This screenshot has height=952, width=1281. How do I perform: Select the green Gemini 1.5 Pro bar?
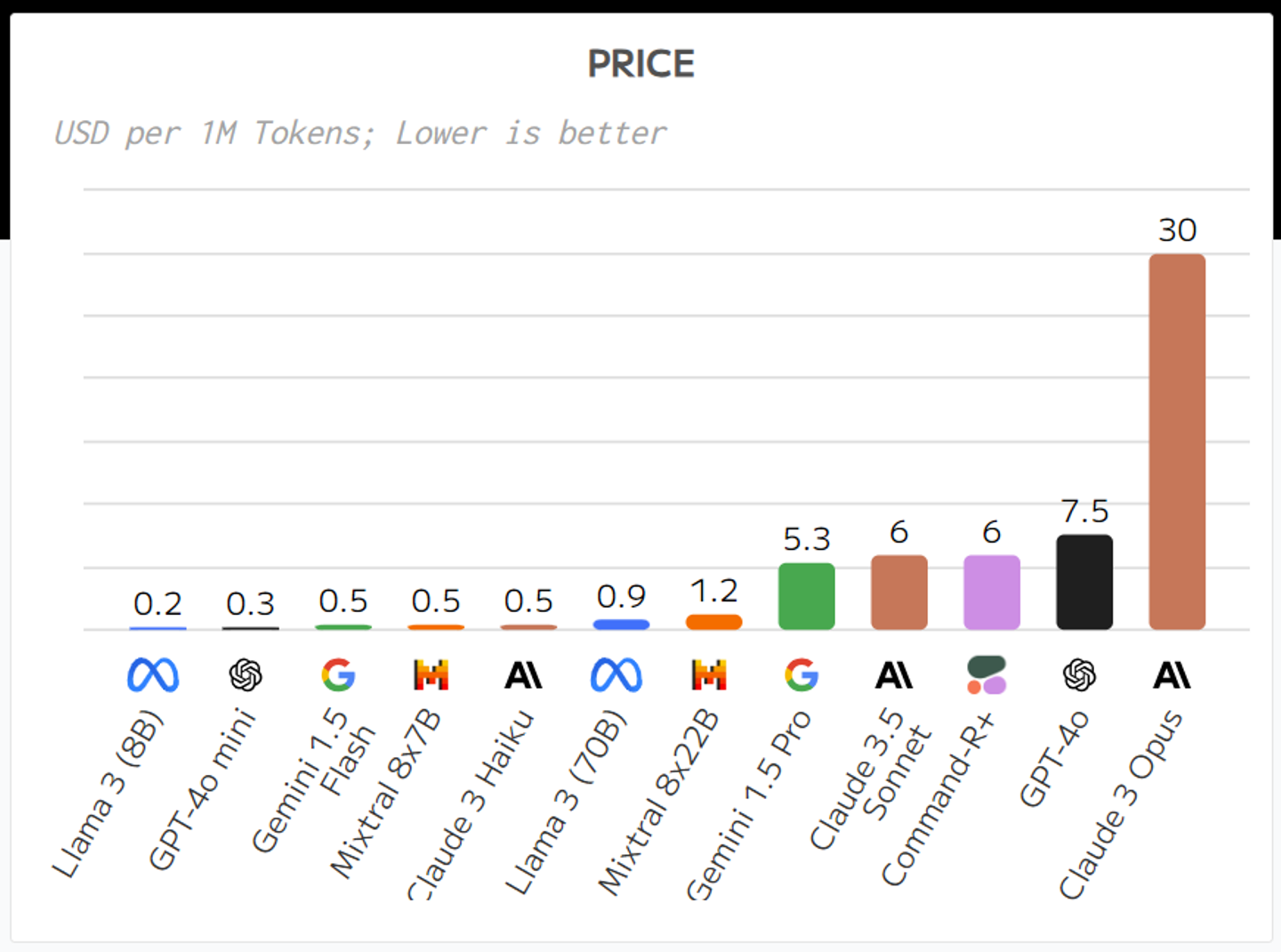click(x=807, y=596)
